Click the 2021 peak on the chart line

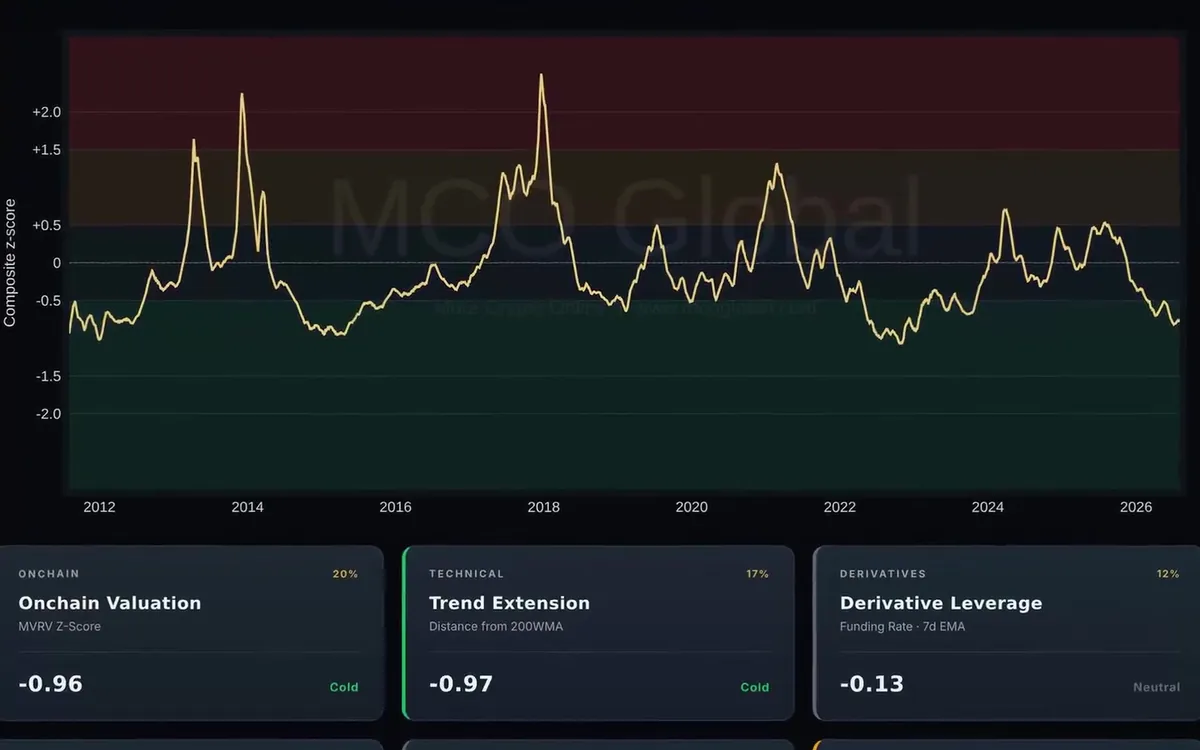pos(777,165)
